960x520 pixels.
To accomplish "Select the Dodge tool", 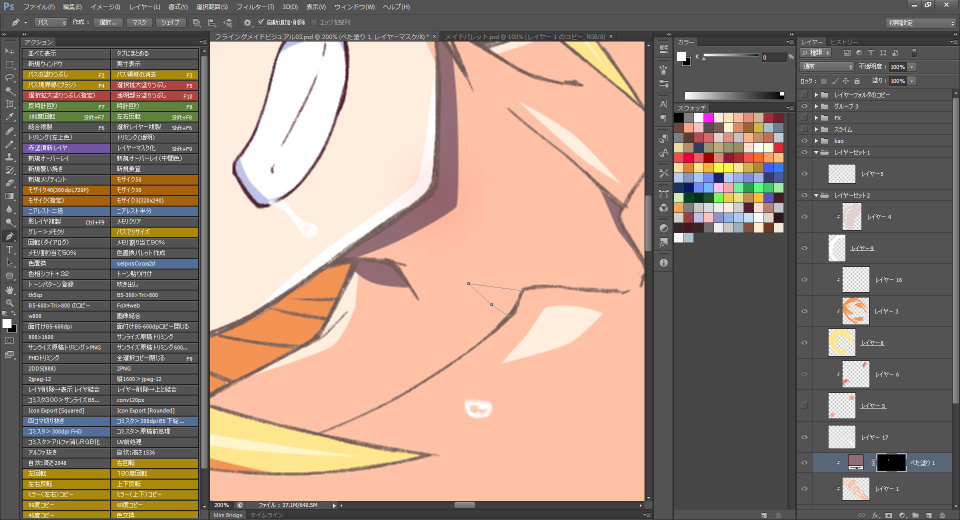I will [9, 223].
